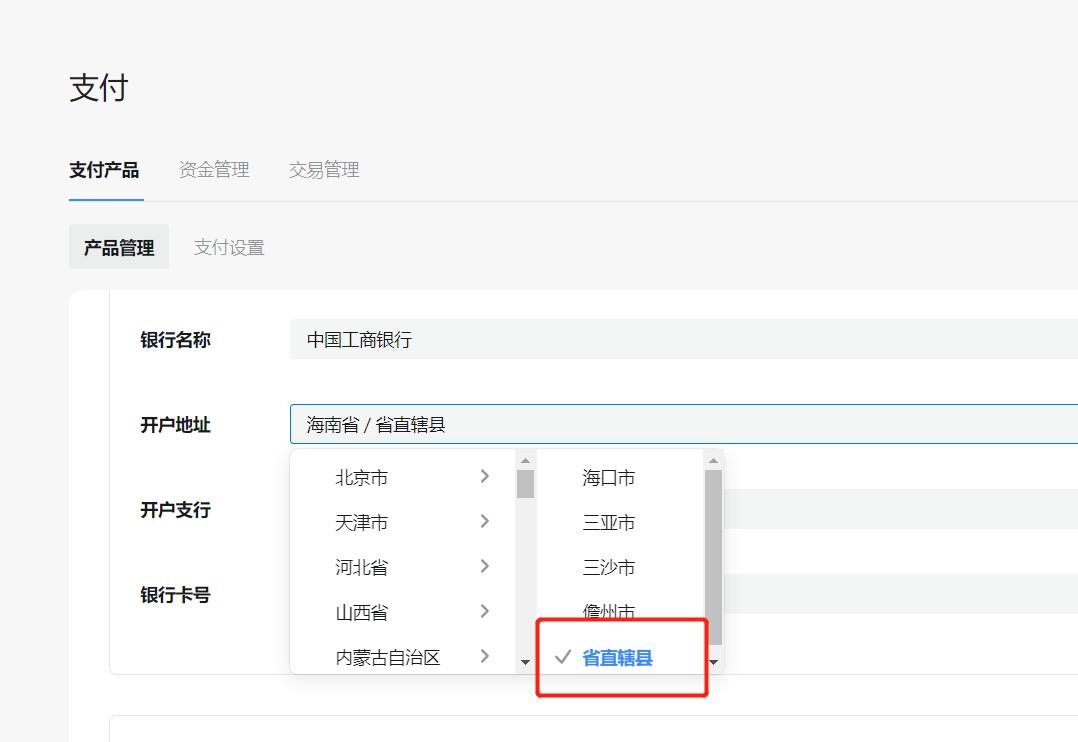This screenshot has height=742, width=1078.
Task: Switch to the 支付产品 tab
Action: click(x=104, y=170)
